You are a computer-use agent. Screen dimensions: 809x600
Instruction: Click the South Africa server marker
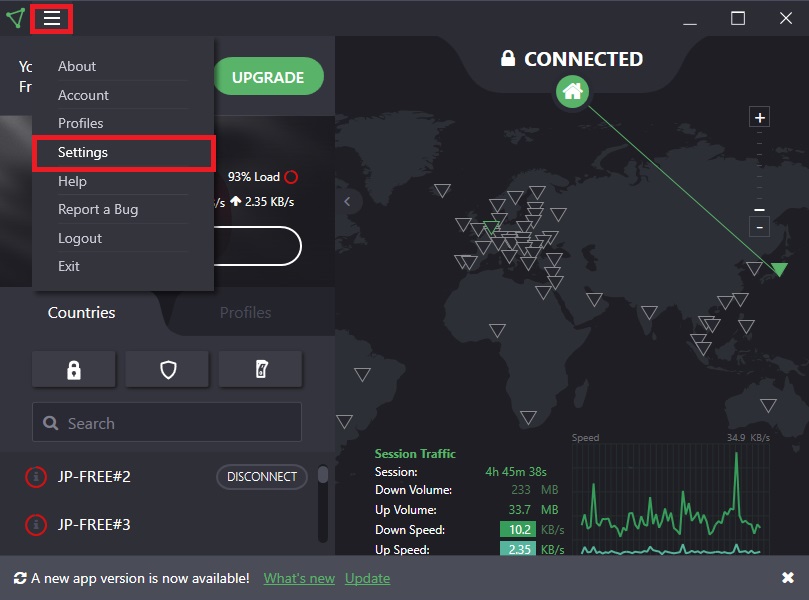tap(528, 417)
